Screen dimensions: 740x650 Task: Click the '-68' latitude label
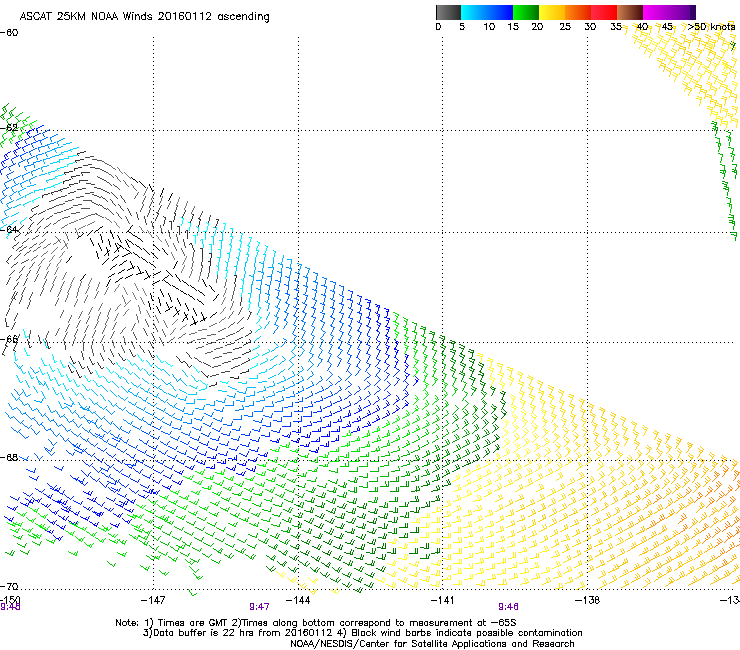click(x=9, y=458)
